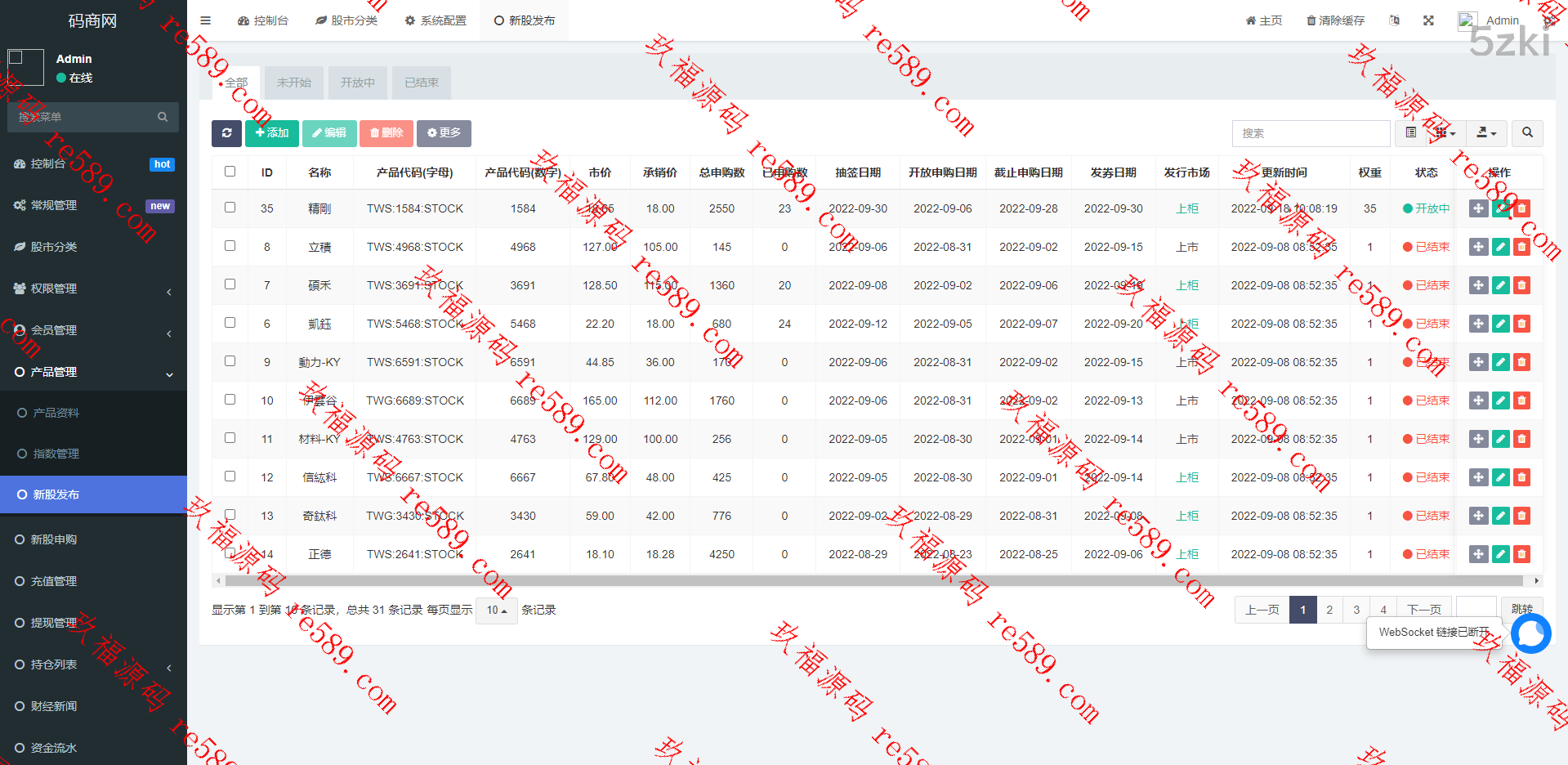Click the fullscreen icon in top bar
Viewport: 1568px width, 765px height.
(1428, 20)
